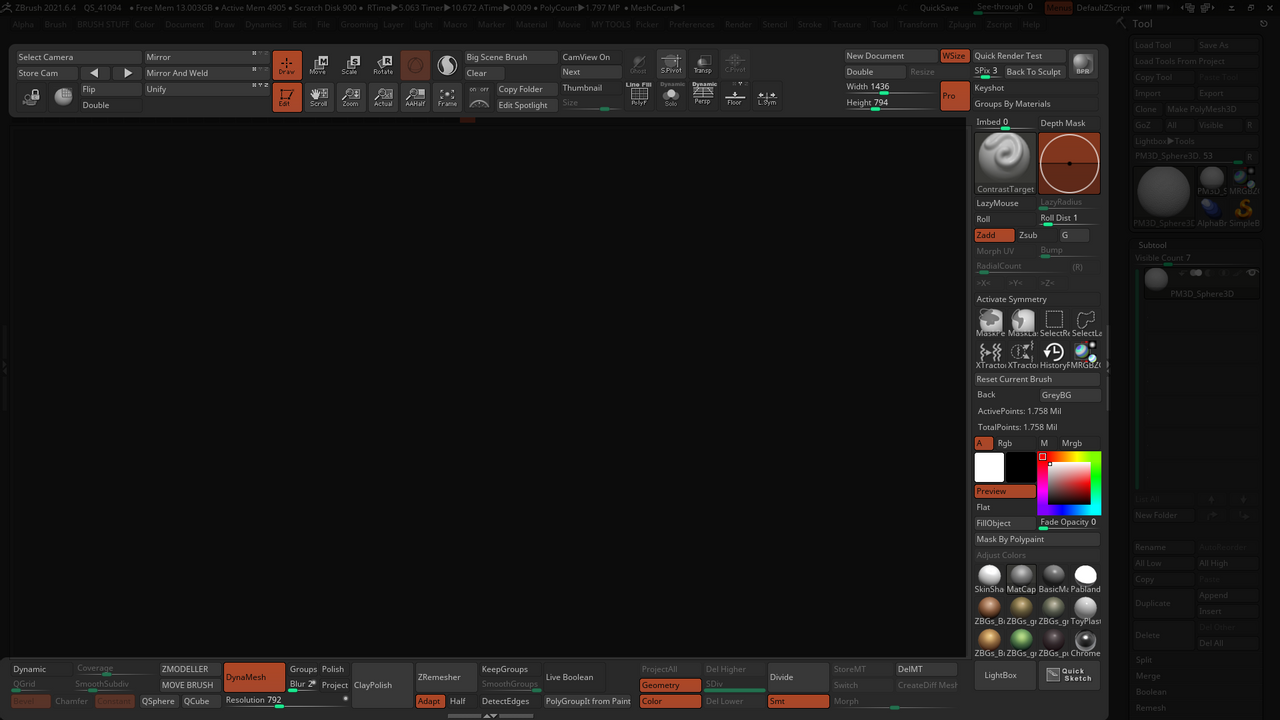Click the New Document button

pyautogui.click(x=891, y=56)
